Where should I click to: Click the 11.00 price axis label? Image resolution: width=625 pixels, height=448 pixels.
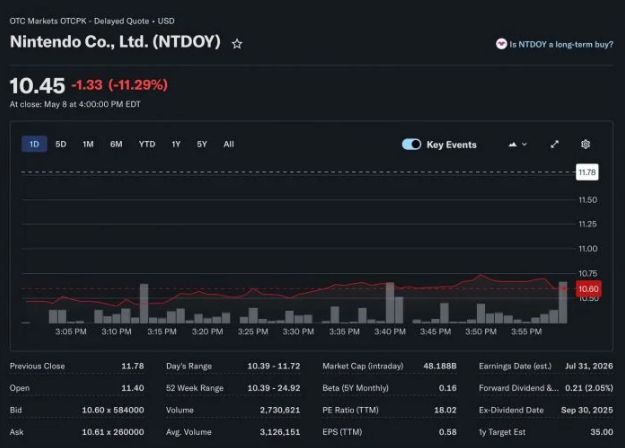(588, 249)
